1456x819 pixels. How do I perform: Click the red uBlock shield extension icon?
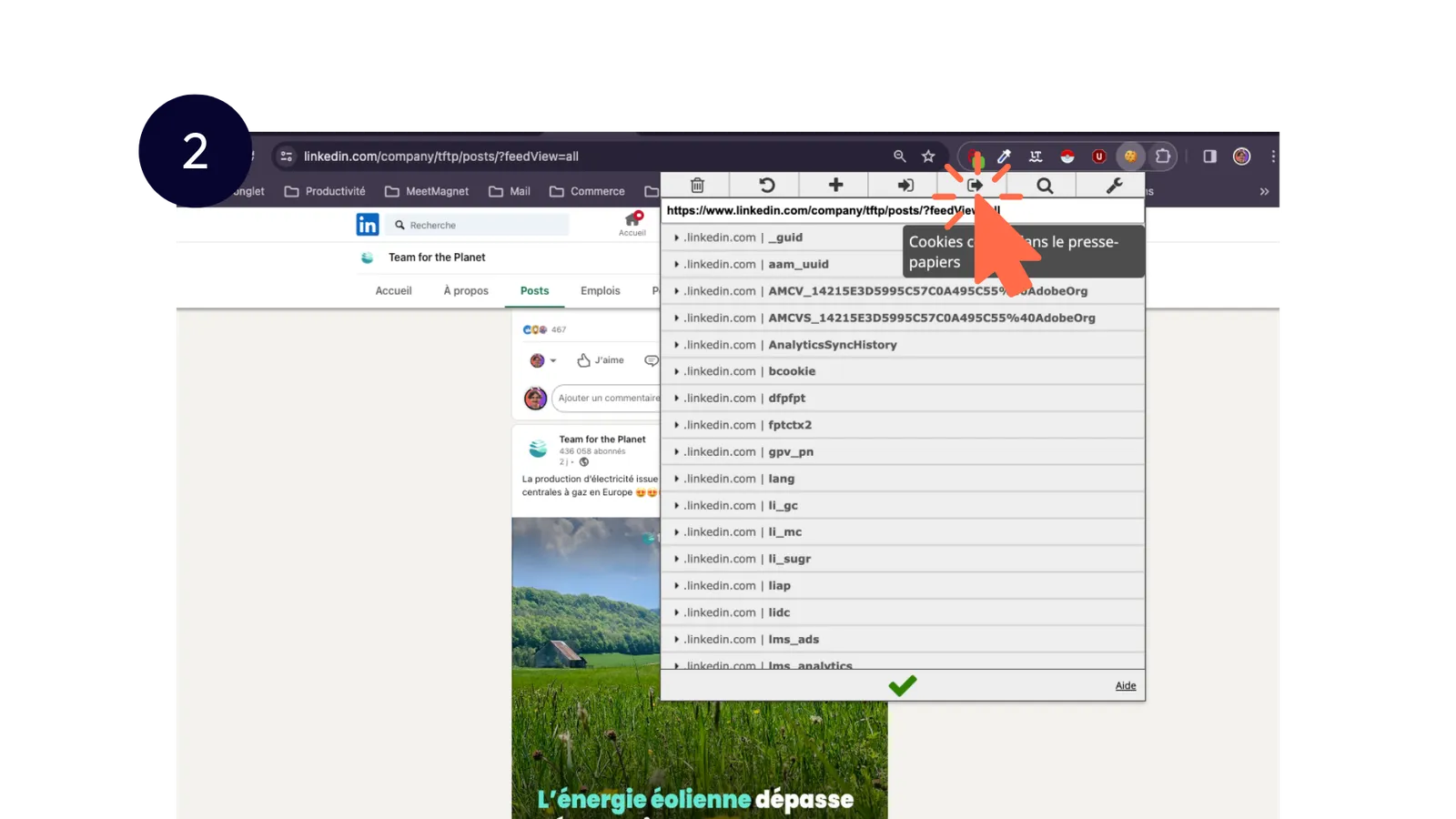pyautogui.click(x=1098, y=157)
